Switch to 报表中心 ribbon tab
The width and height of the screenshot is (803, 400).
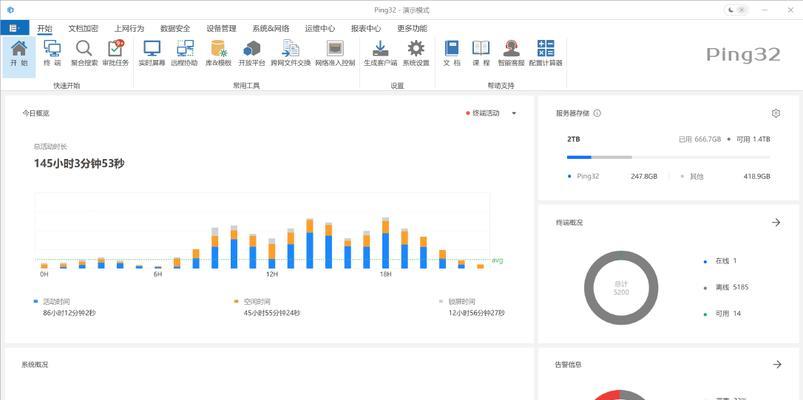(366, 28)
